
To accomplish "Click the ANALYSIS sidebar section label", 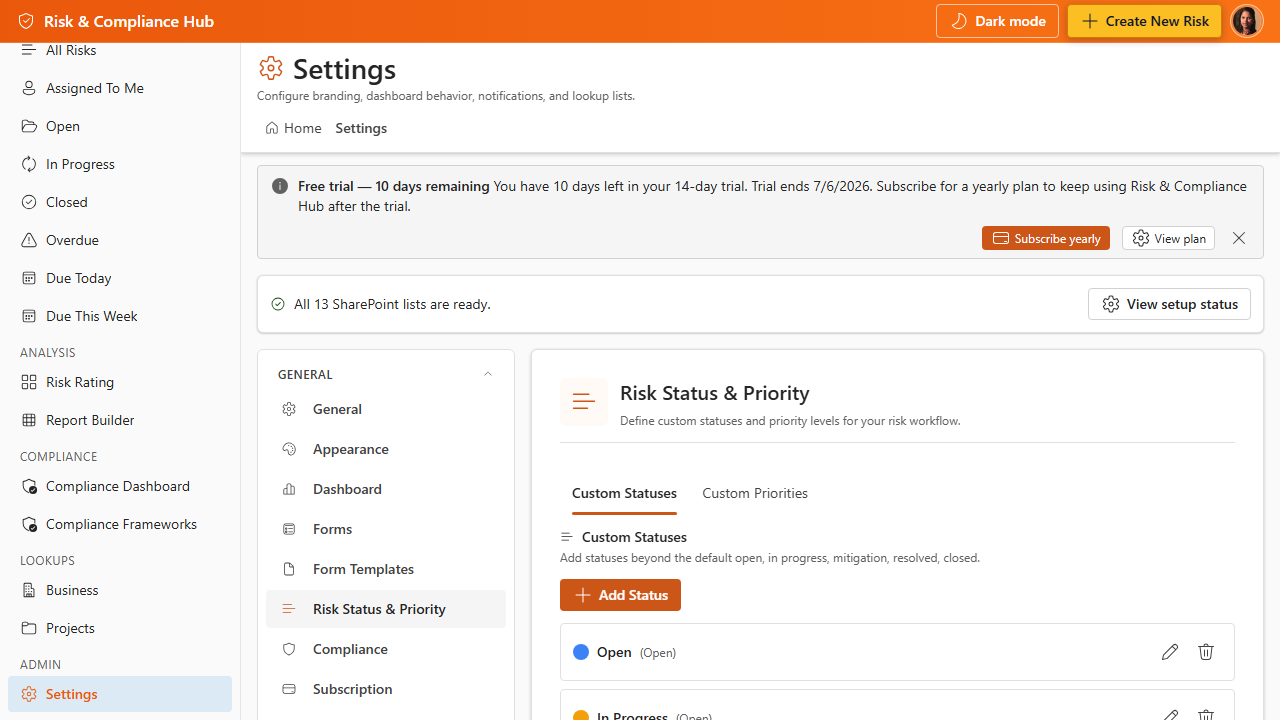I will pos(48,352).
